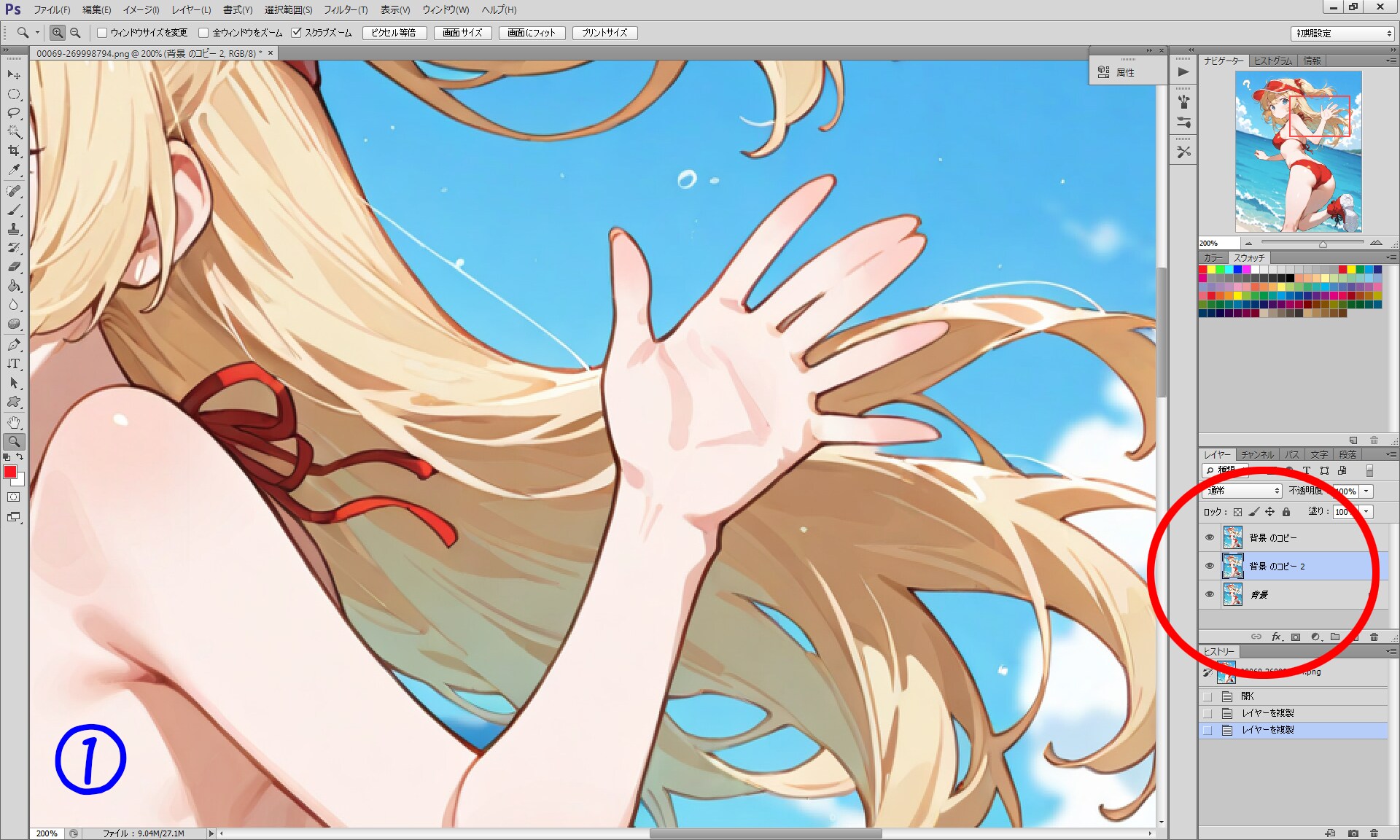Switch to the チャンネル tab
The image size is (1400, 840).
click(1258, 454)
